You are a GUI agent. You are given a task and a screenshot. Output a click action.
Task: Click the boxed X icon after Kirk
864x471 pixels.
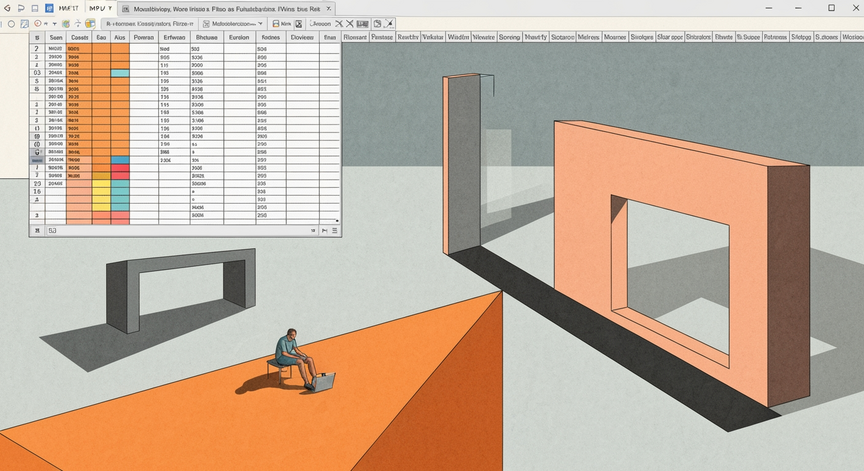299,24
